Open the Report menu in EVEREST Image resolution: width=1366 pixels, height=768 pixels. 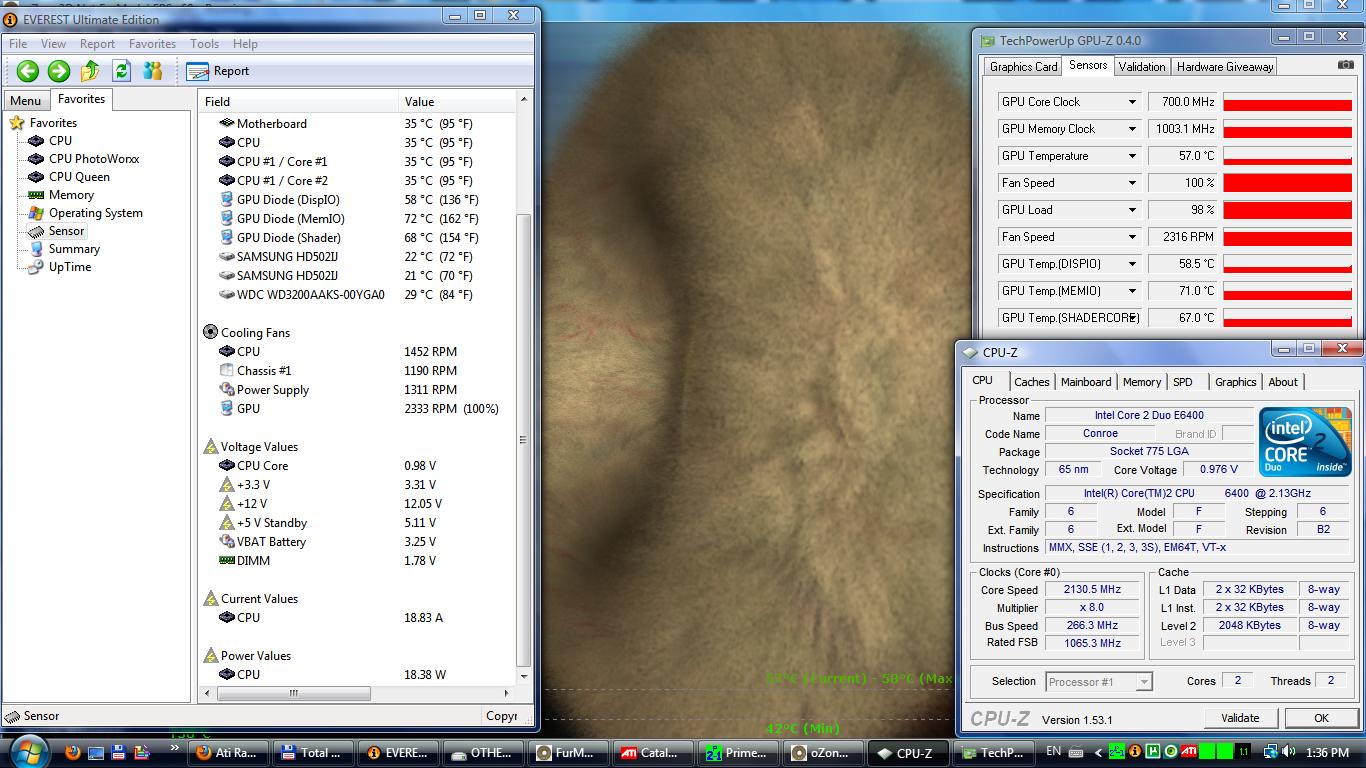click(97, 44)
